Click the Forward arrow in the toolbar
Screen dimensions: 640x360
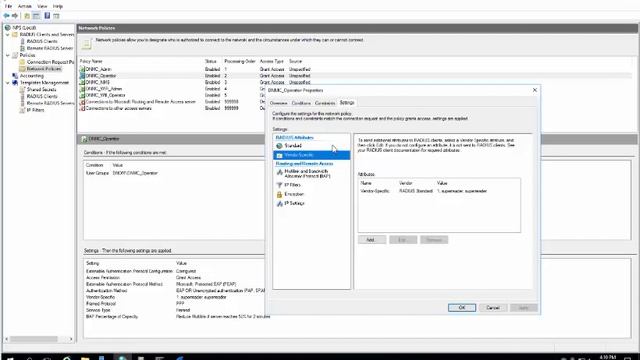15,16
